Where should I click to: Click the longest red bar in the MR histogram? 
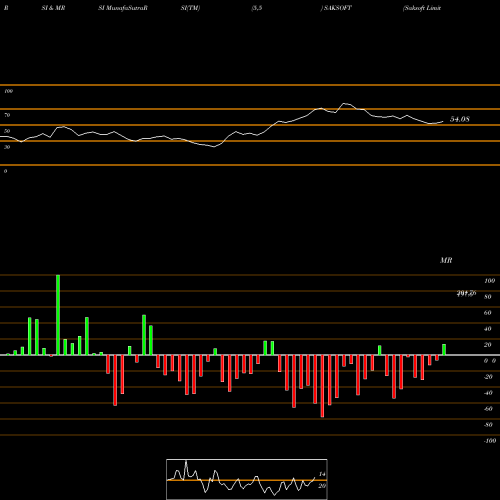pos(322,386)
